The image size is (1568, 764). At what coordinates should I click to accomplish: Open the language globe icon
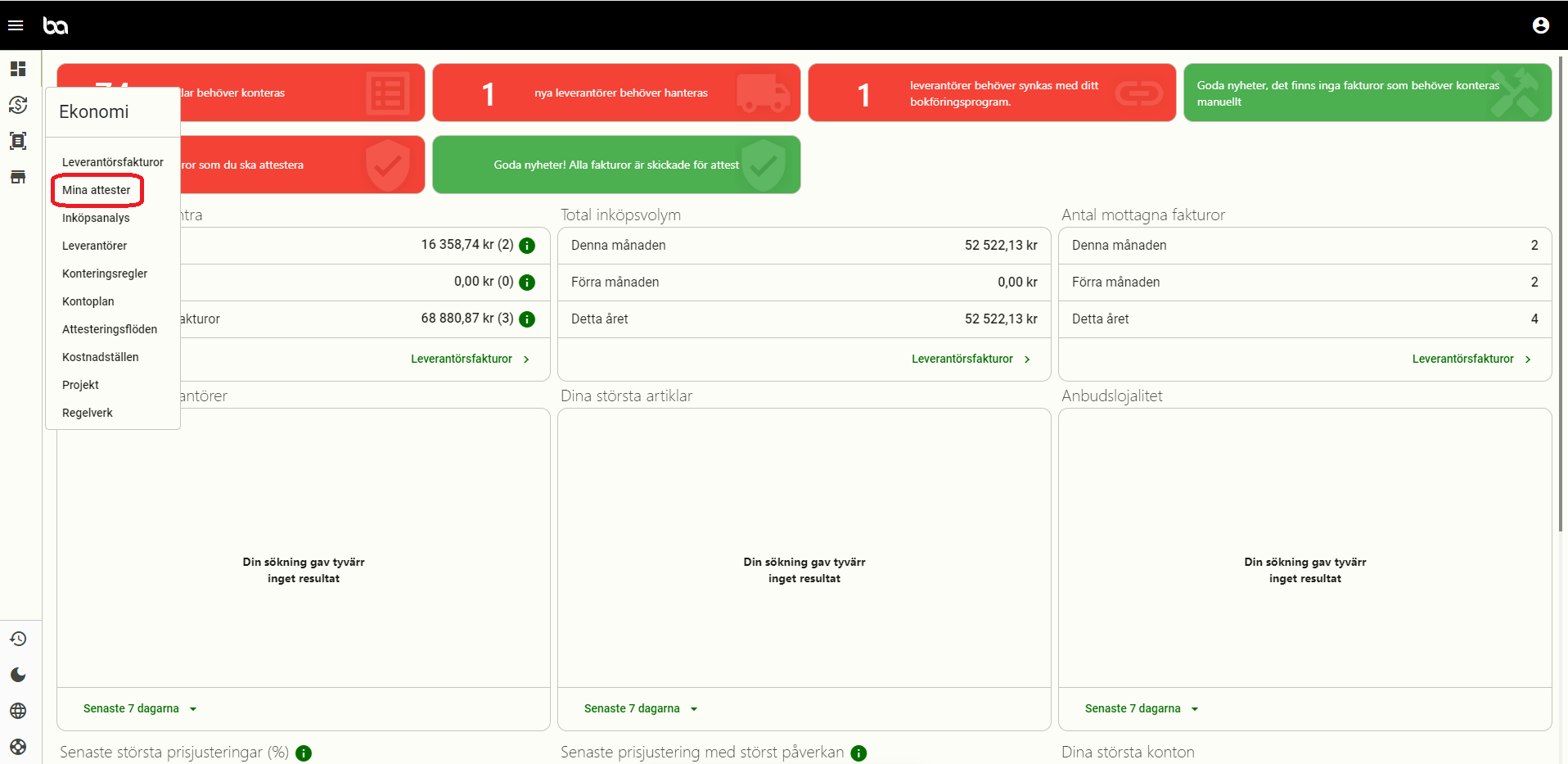pyautogui.click(x=18, y=711)
